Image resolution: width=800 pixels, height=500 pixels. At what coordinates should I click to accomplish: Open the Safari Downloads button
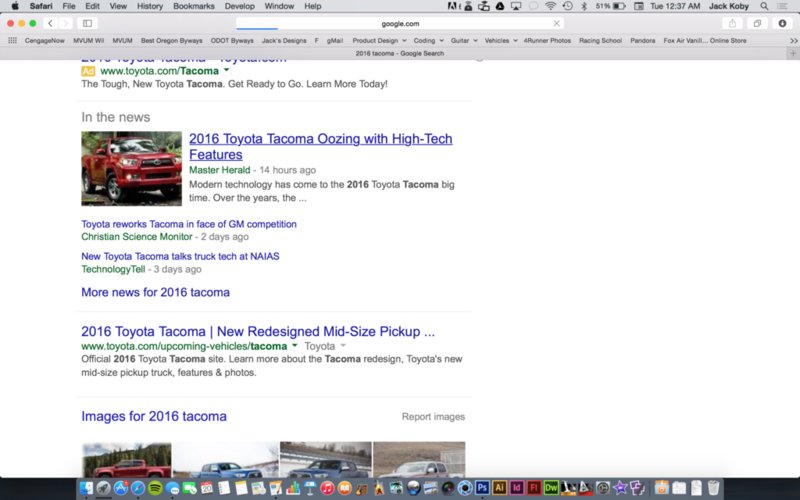782,23
